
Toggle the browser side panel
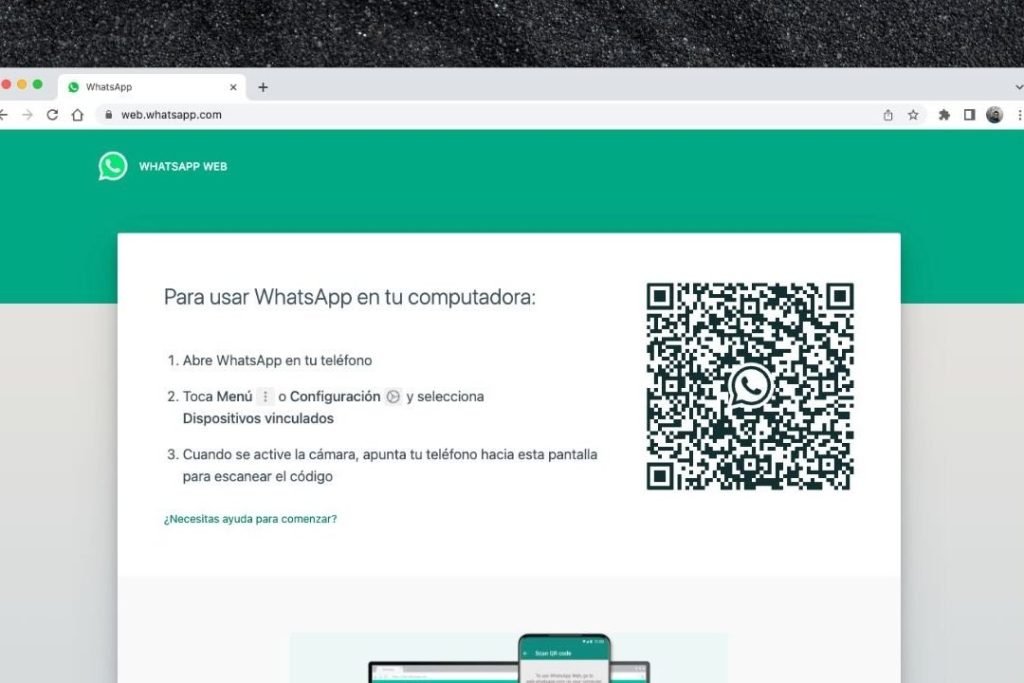[x=969, y=115]
